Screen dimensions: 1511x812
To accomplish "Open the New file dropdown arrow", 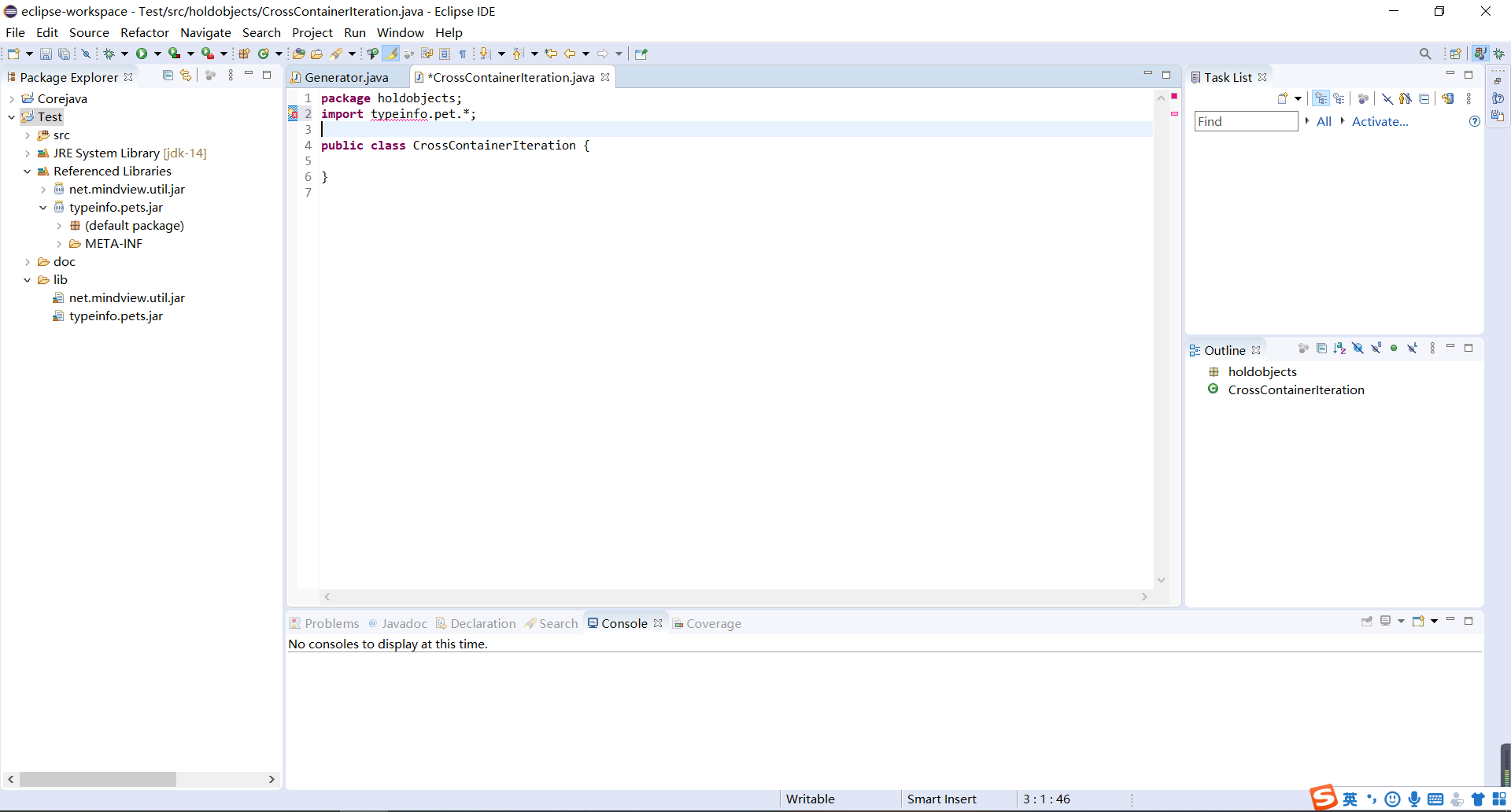I will click(29, 54).
